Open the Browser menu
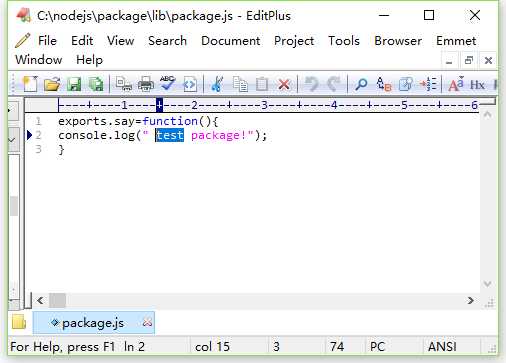This screenshot has height=363, width=506. tap(398, 41)
